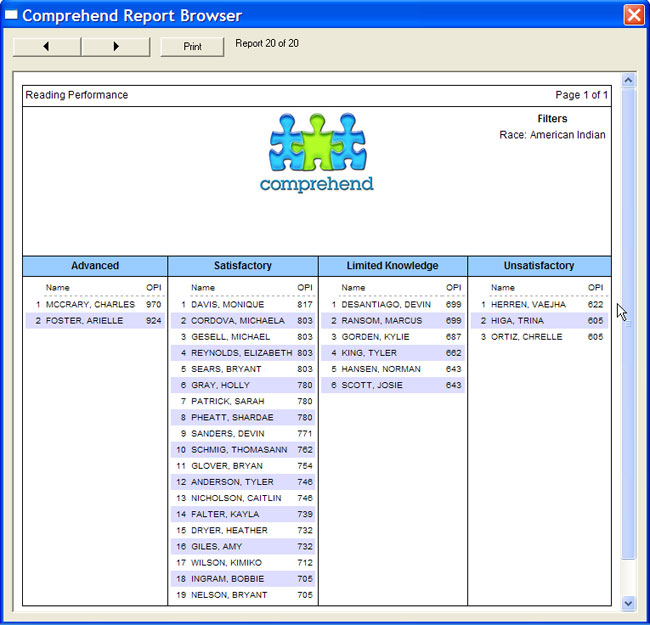Screen dimensions: 650x625
Task: Select the DAVIS, MONIQUE row
Action: (x=243, y=305)
